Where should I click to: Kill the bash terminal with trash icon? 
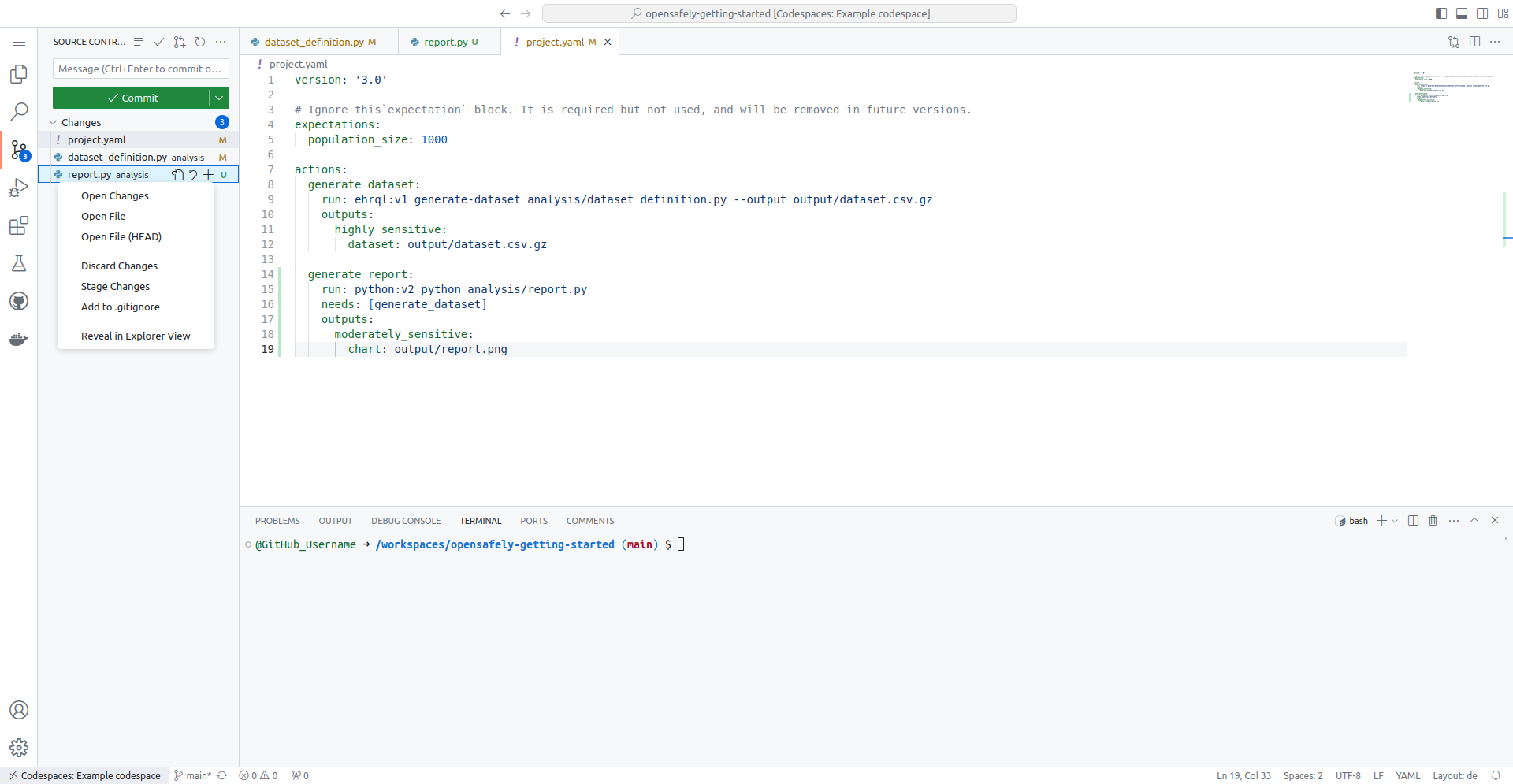[x=1433, y=520]
